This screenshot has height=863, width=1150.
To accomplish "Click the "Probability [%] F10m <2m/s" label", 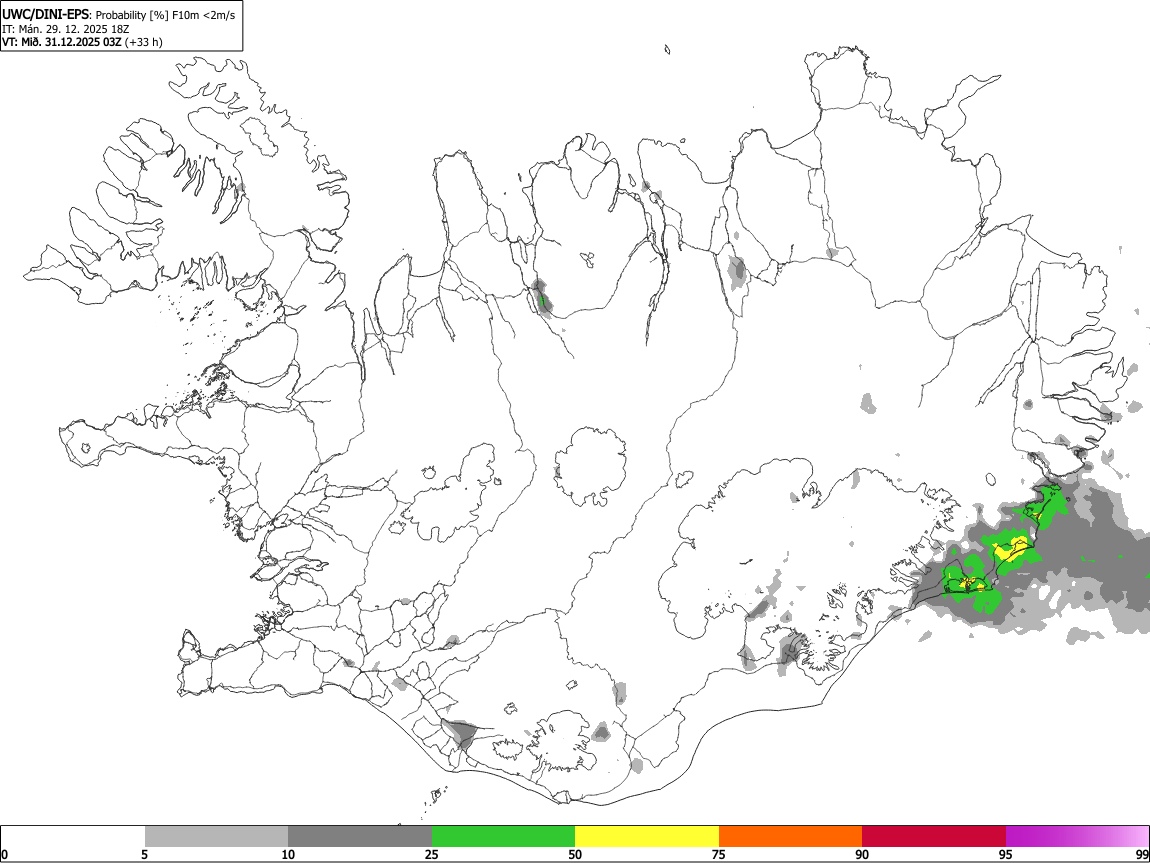I will 166,15.
